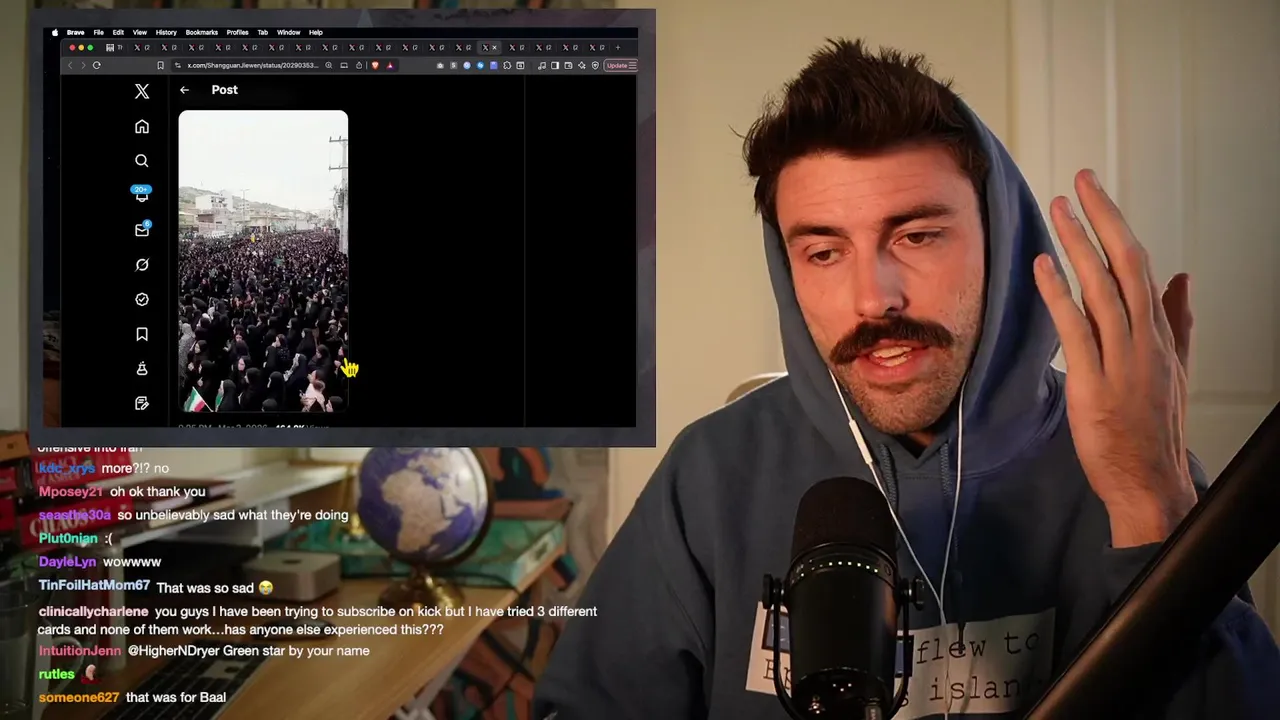This screenshot has width=1280, height=720.
Task: Open the Brave Rewards triangle icon
Action: click(x=390, y=65)
